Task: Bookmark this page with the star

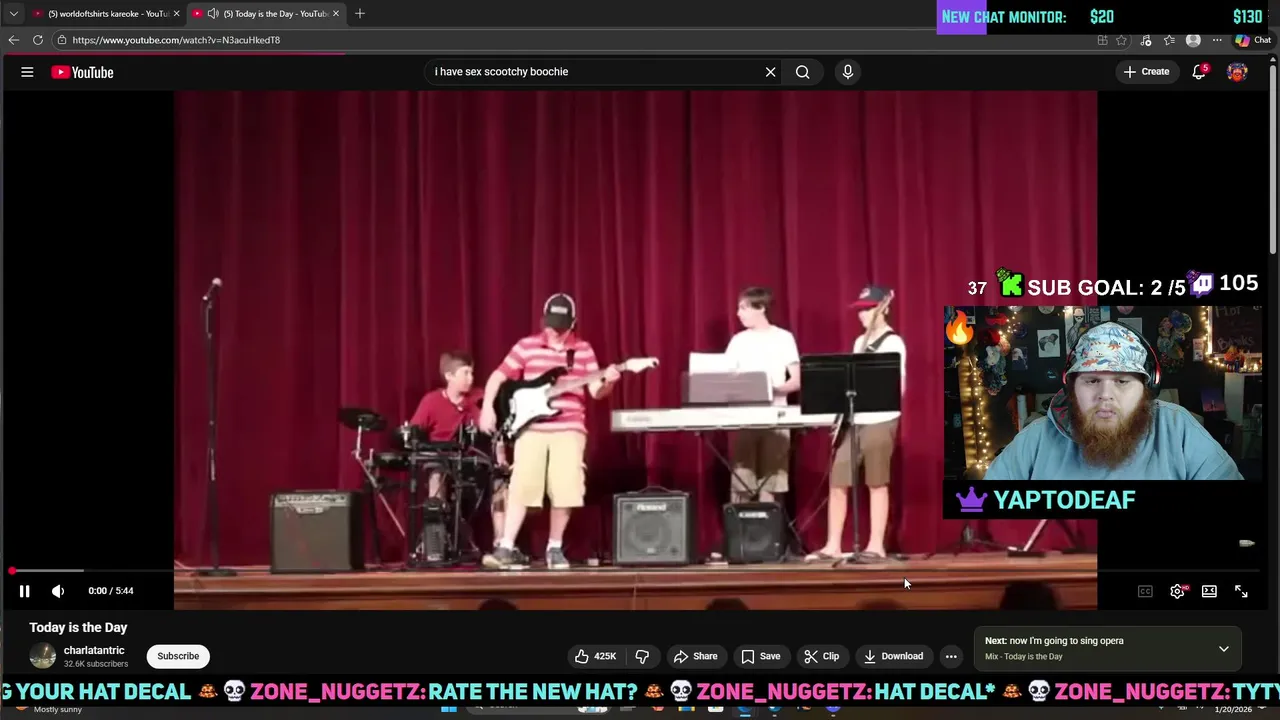Action: pos(1122,40)
